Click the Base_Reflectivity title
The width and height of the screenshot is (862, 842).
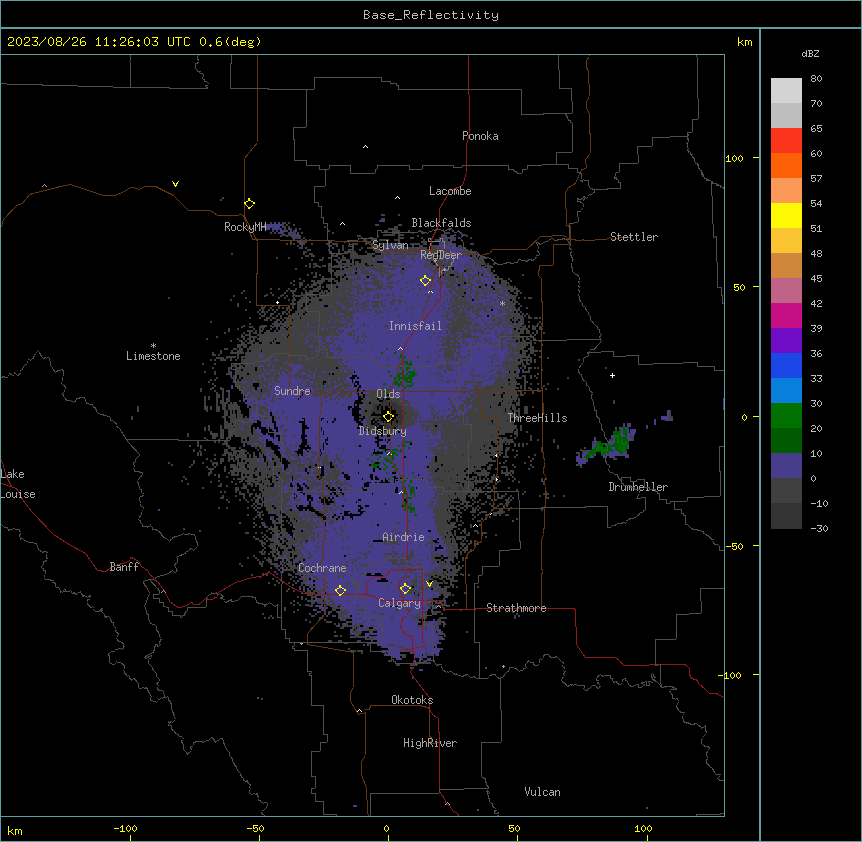pyautogui.click(x=431, y=15)
